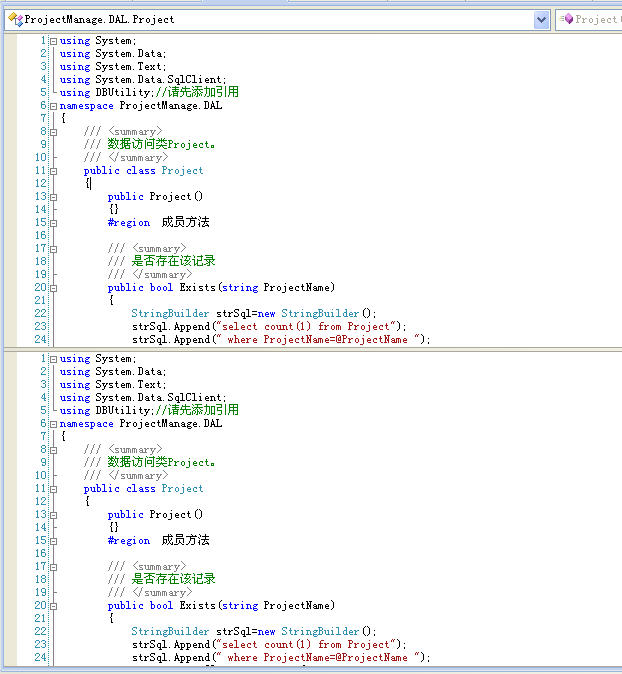Collapse the #region at line 15, lower pane
Image resolution: width=622 pixels, height=674 pixels.
click(53, 541)
